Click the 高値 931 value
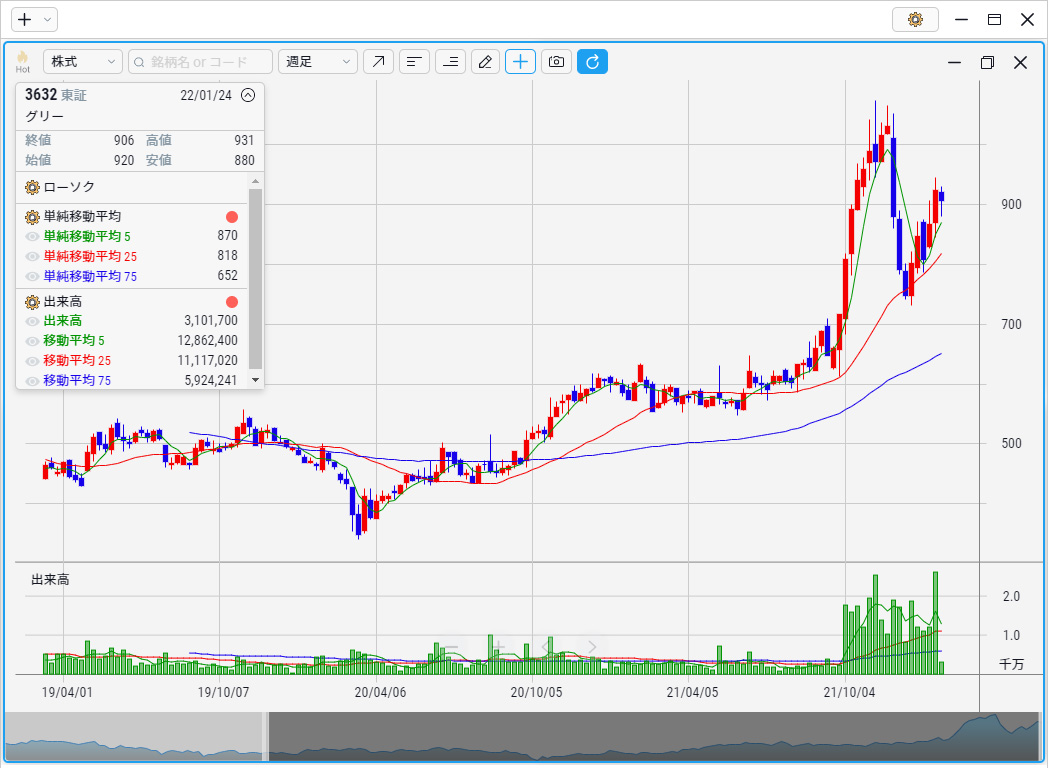This screenshot has height=768, width=1048. click(244, 140)
